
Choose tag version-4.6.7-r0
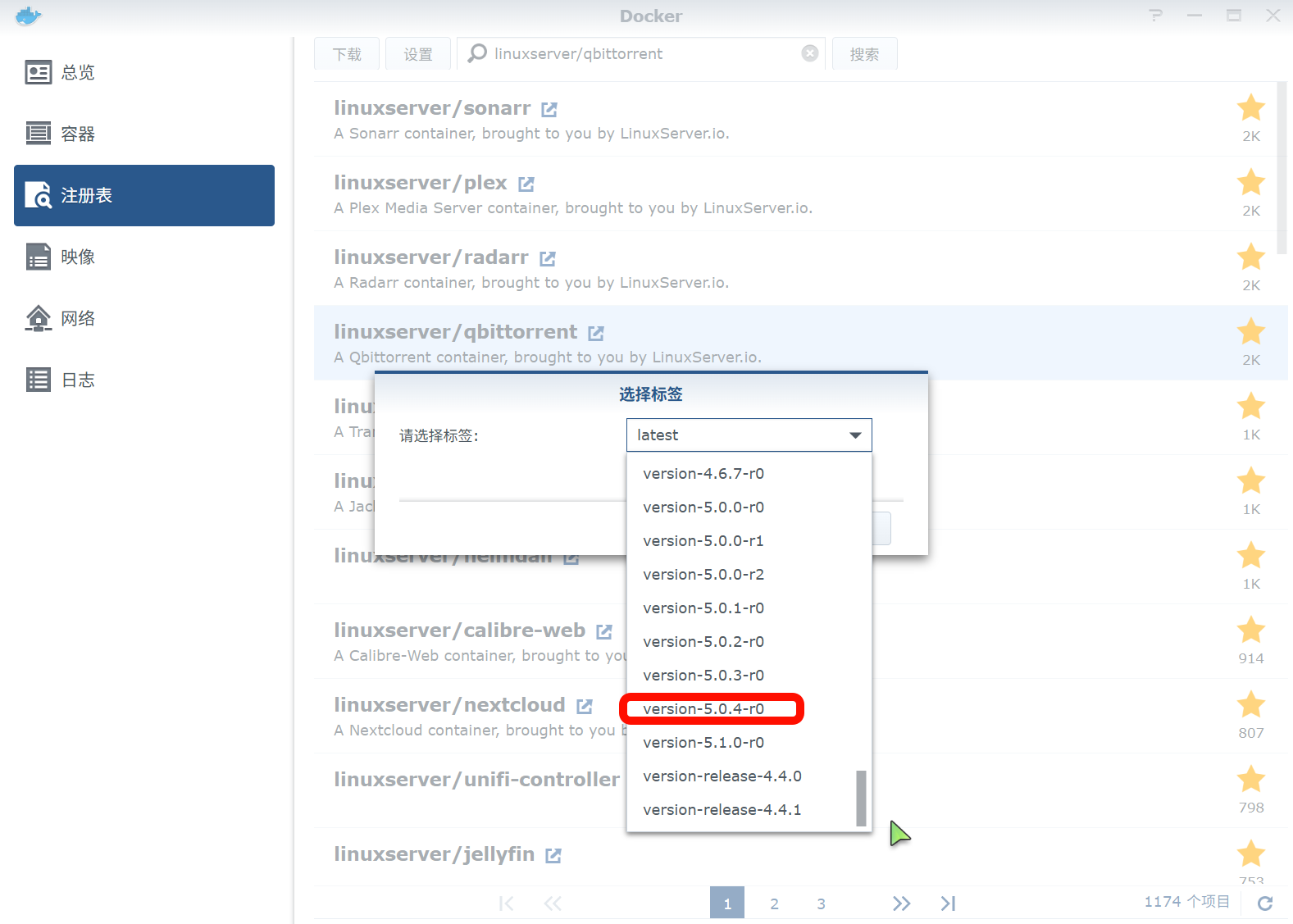coord(749,473)
